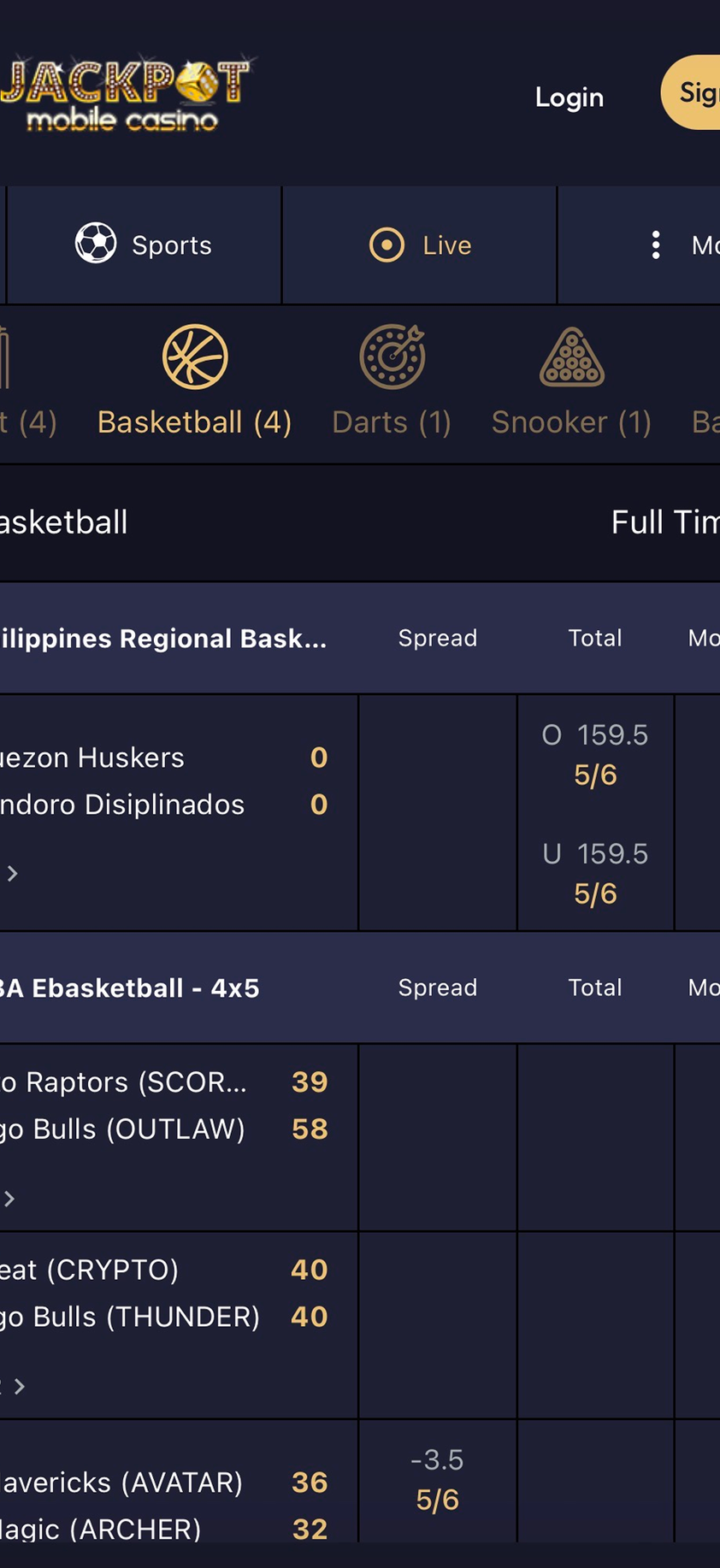Pick Mavericks -3.5 spread at 5/6
This screenshot has height=1568, width=720.
[437, 1480]
